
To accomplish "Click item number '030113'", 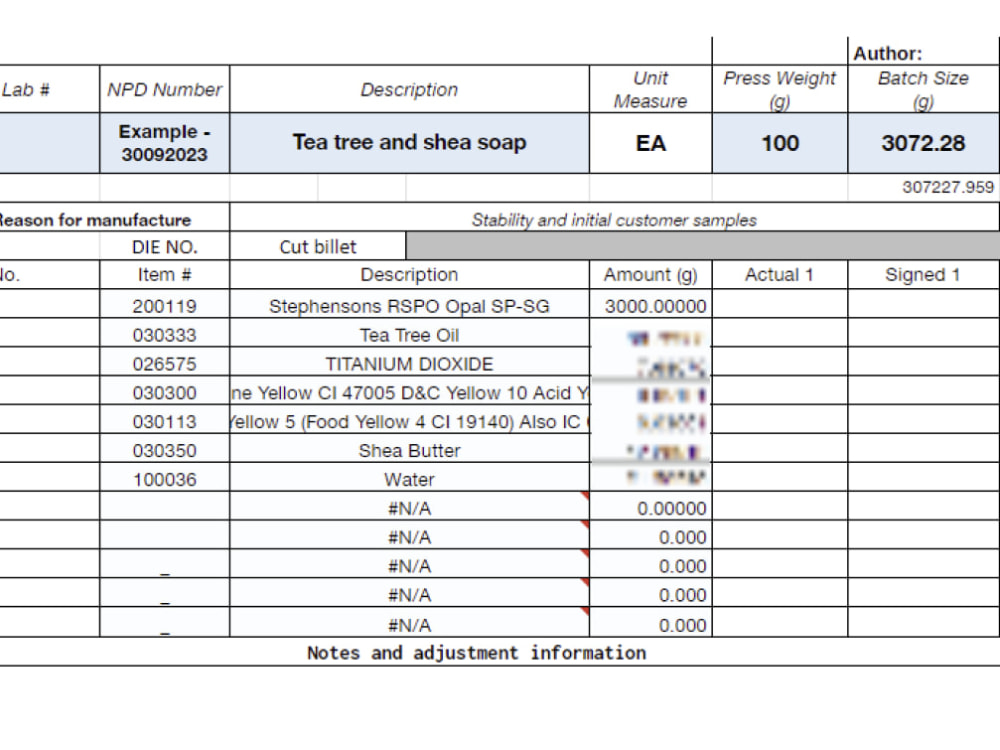I will click(x=165, y=421).
